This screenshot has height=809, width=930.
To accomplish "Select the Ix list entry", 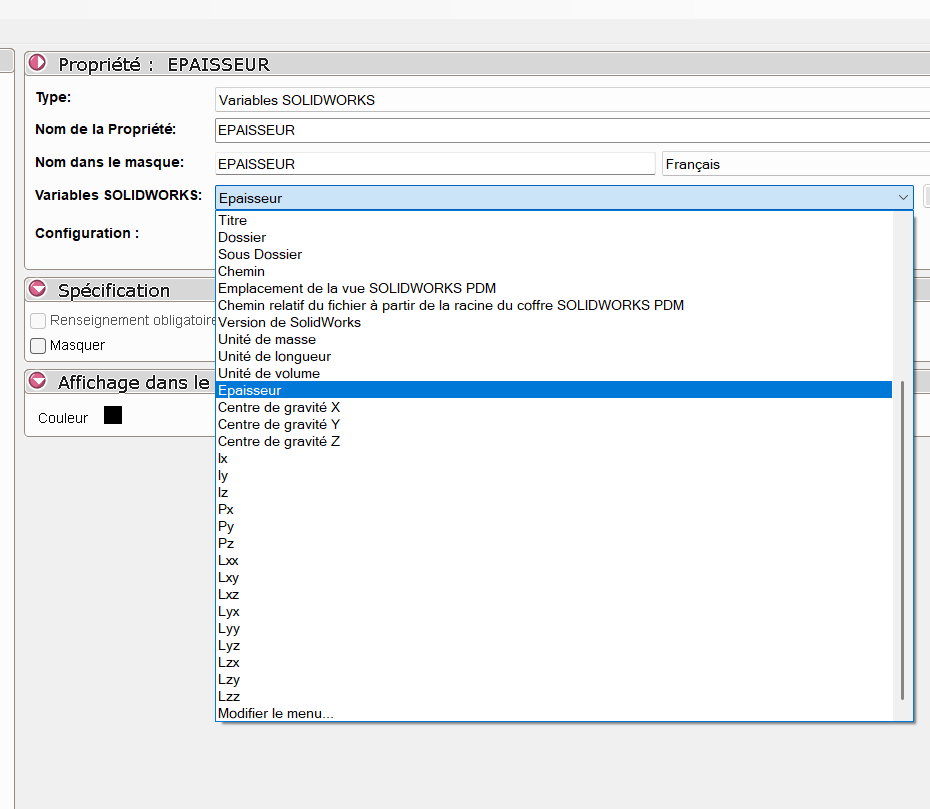I will 554,458.
